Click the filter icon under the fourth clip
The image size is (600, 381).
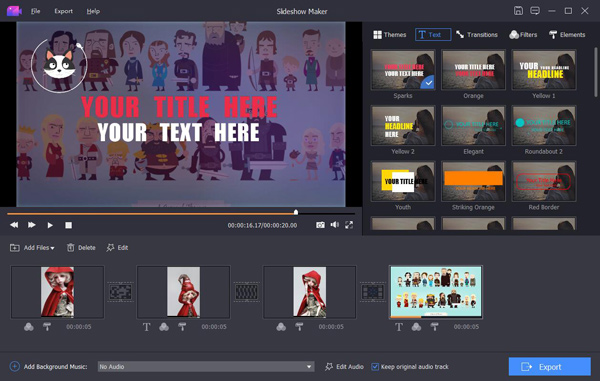[416, 327]
